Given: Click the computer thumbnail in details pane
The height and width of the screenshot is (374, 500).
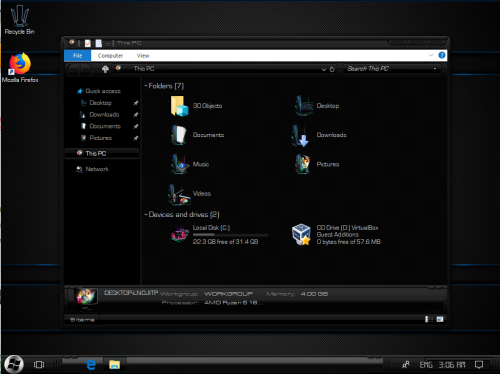Looking at the screenshot, I should pyautogui.click(x=86, y=296).
